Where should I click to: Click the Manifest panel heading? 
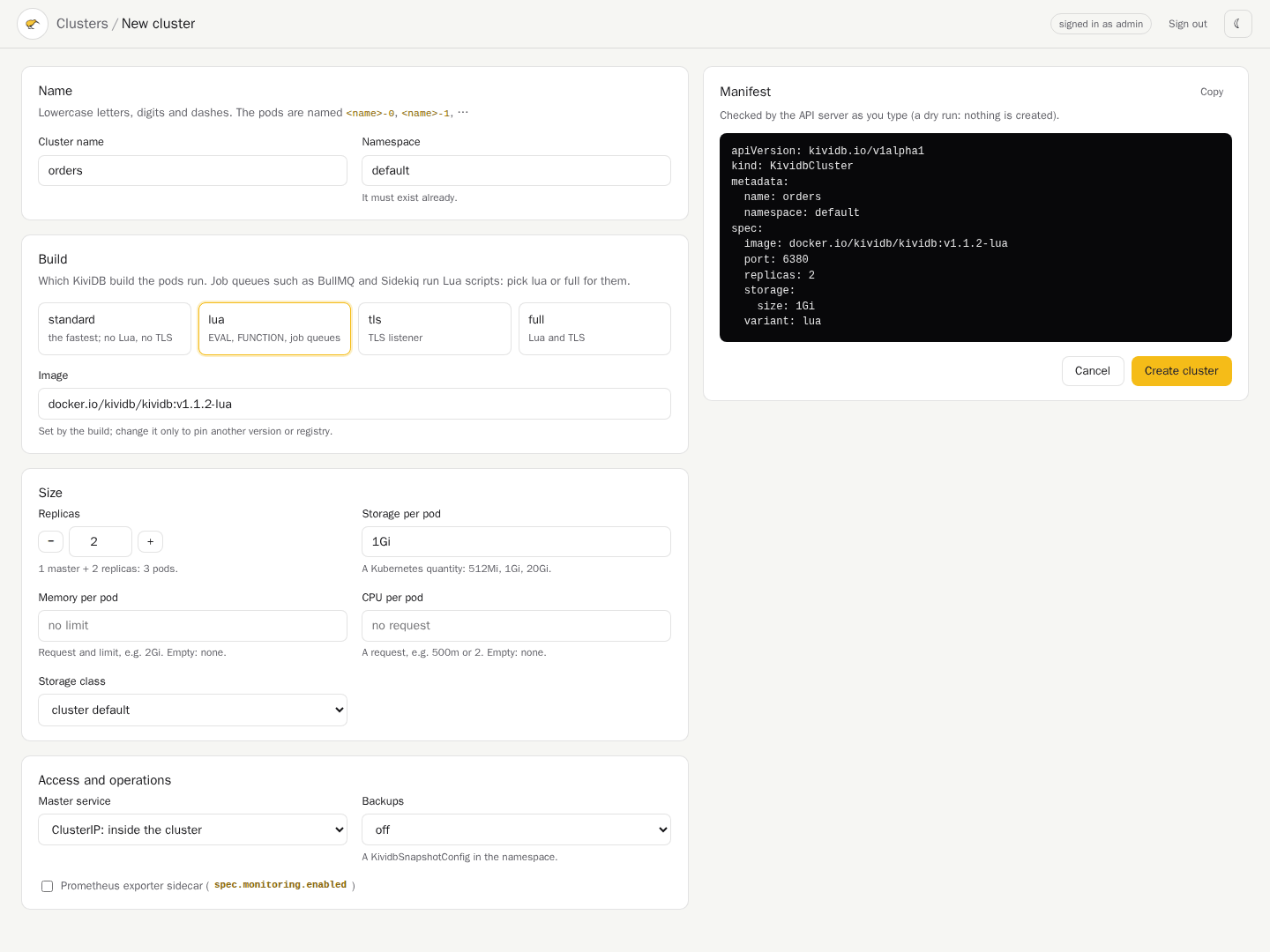click(745, 92)
